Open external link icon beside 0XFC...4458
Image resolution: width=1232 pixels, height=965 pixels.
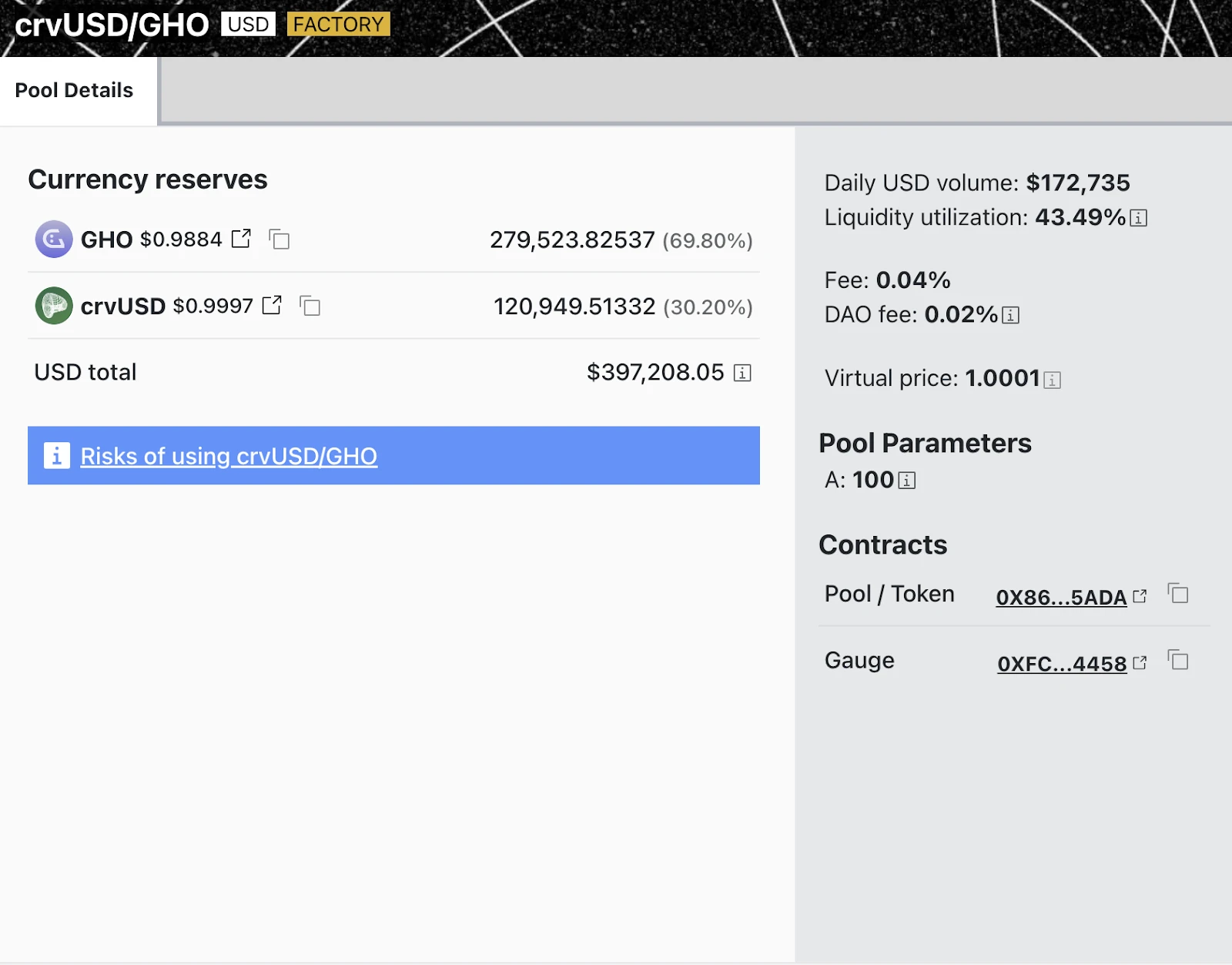pyautogui.click(x=1140, y=662)
